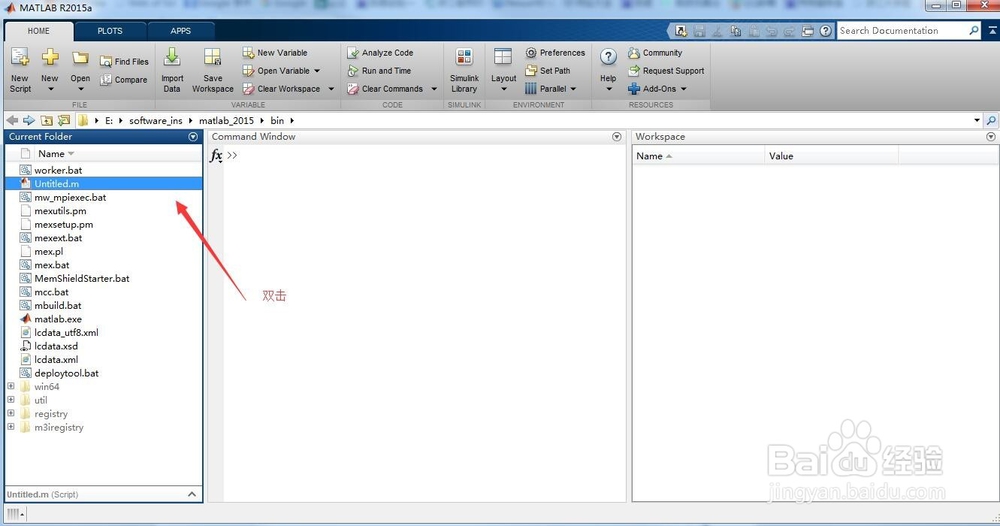
Task: Switch to the HOME tab
Action: (x=38, y=31)
